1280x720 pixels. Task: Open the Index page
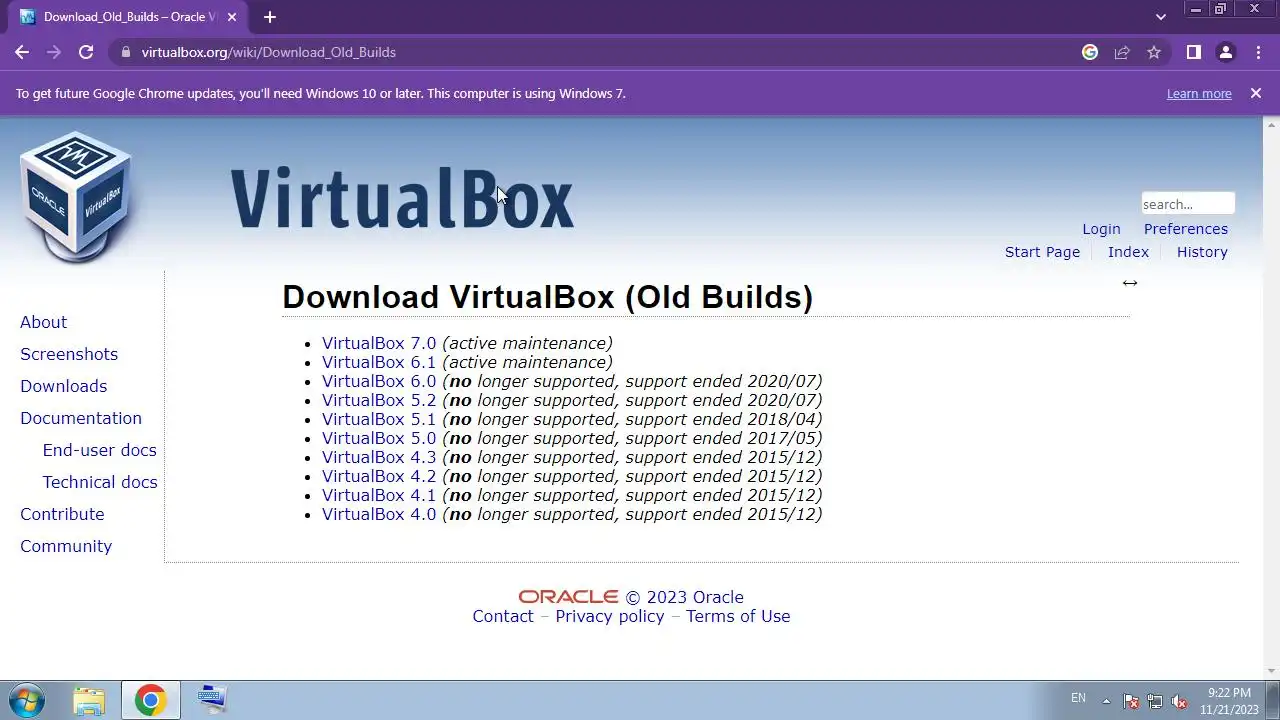click(x=1128, y=252)
